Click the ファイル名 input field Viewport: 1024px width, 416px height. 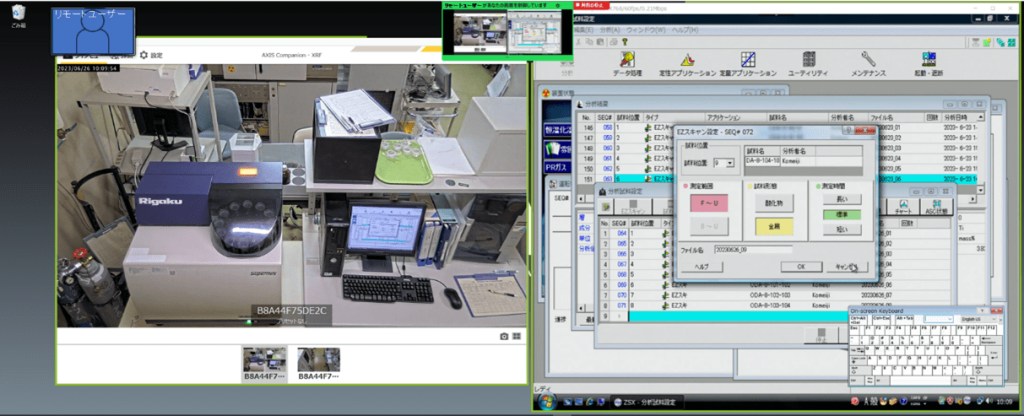(x=752, y=249)
